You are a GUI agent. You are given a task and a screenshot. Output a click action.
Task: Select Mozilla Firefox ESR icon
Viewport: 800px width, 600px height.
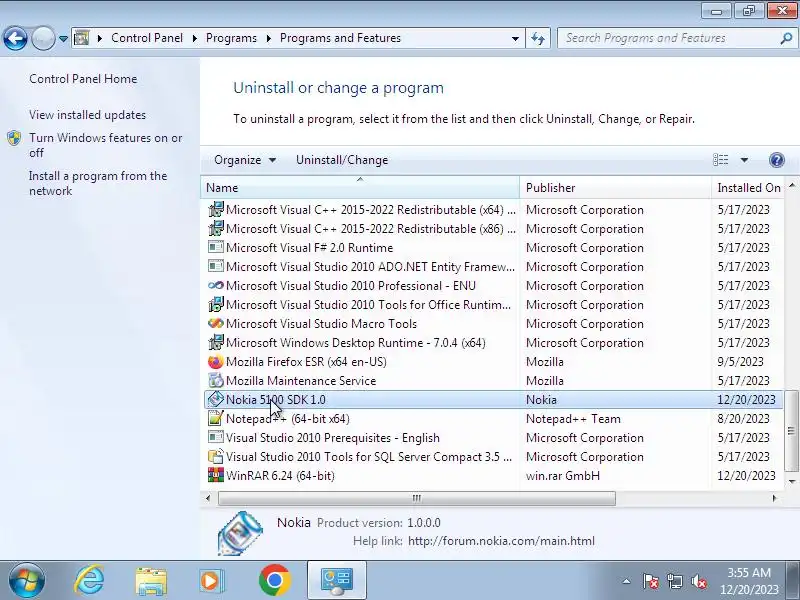216,362
